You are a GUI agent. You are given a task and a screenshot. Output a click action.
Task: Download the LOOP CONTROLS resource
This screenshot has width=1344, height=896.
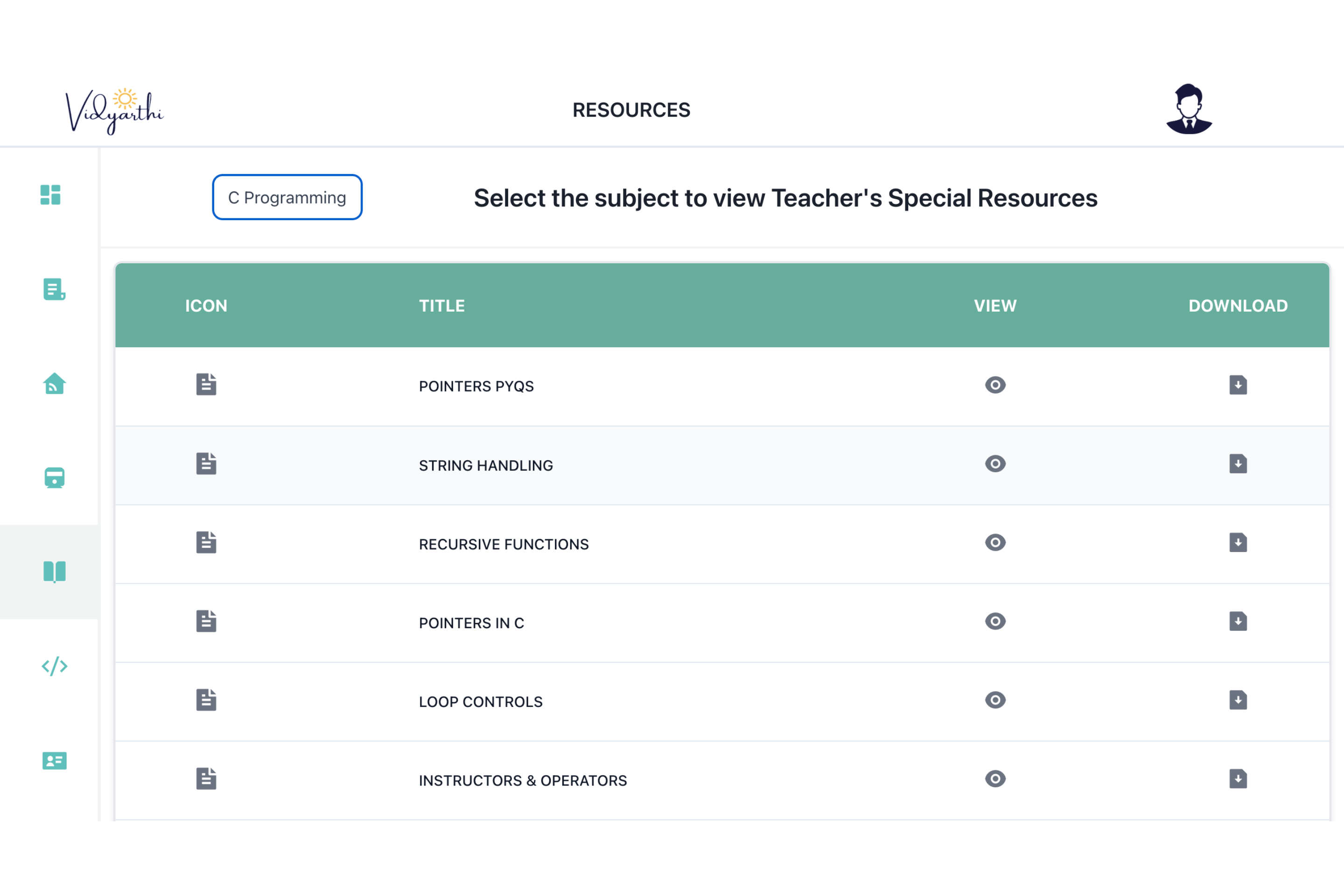coord(1238,700)
